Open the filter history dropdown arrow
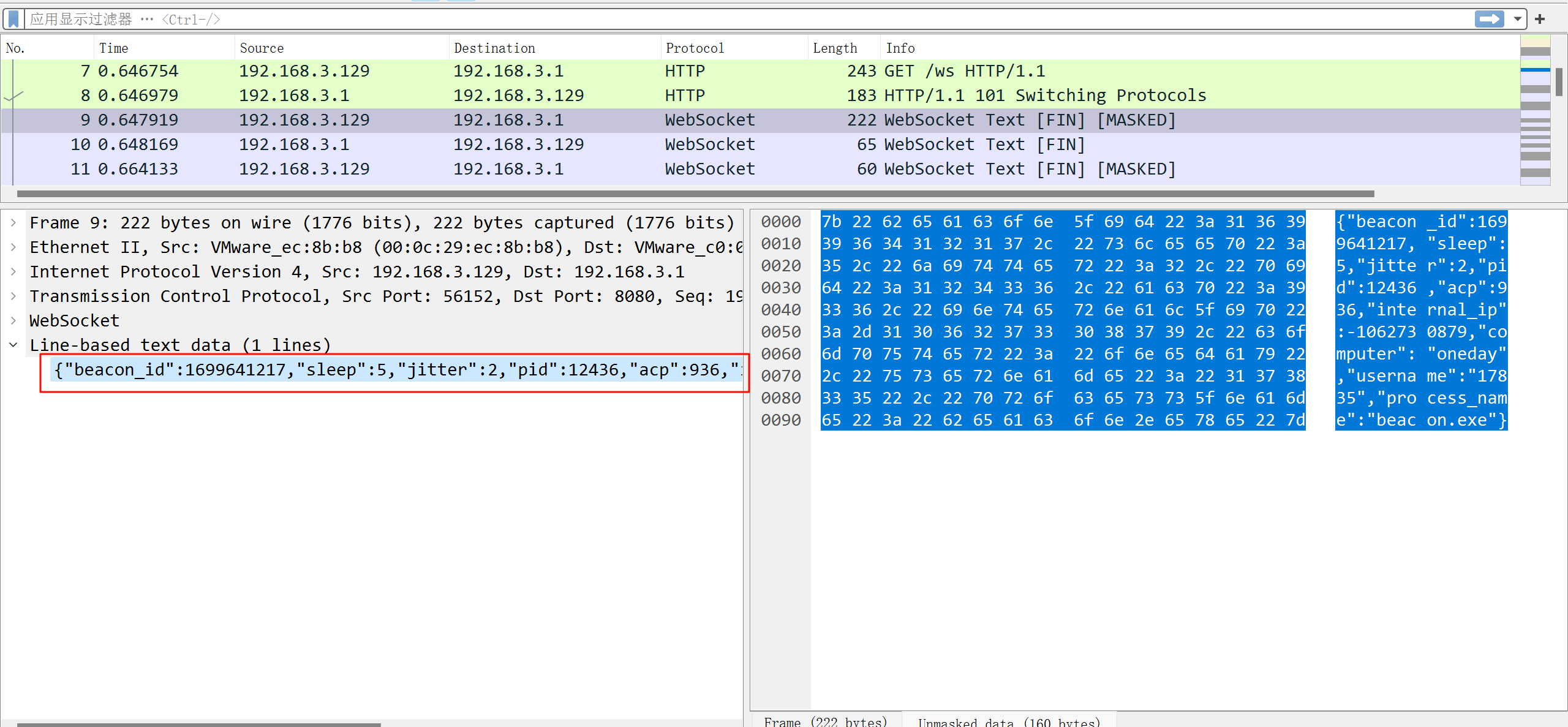 click(1518, 19)
